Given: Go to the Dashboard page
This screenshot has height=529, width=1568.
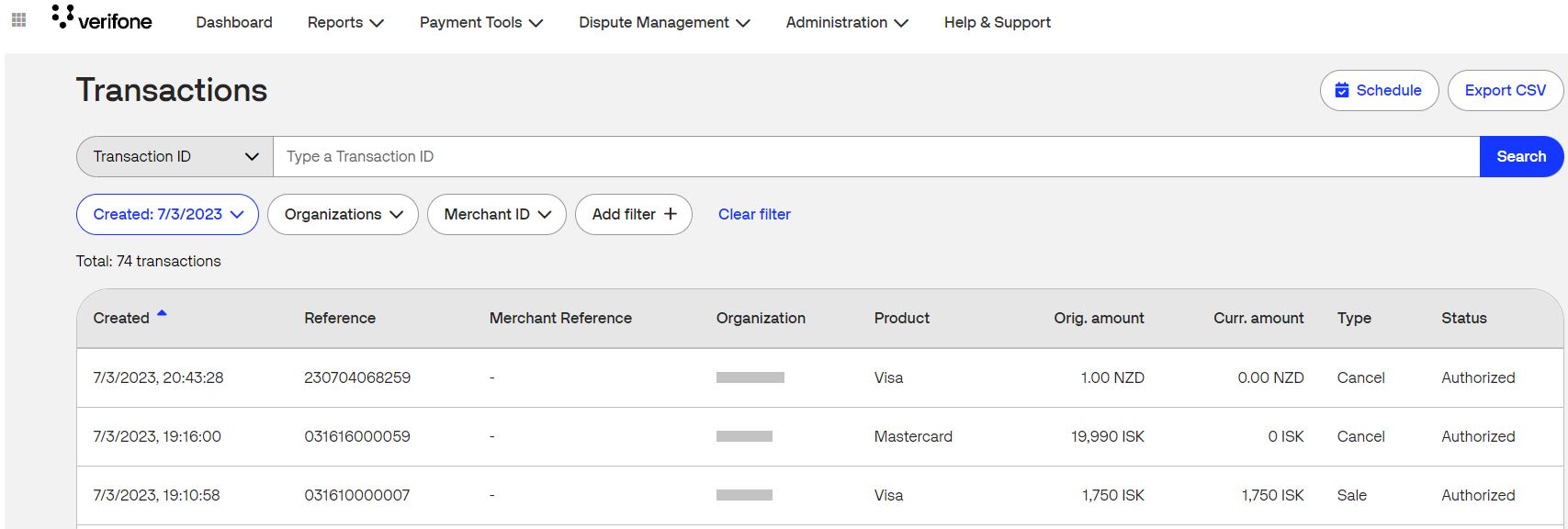Looking at the screenshot, I should [234, 22].
